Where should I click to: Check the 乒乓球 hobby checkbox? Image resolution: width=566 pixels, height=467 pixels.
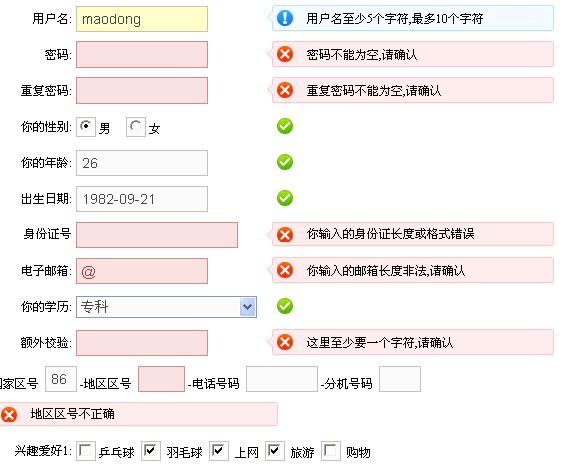[86, 450]
